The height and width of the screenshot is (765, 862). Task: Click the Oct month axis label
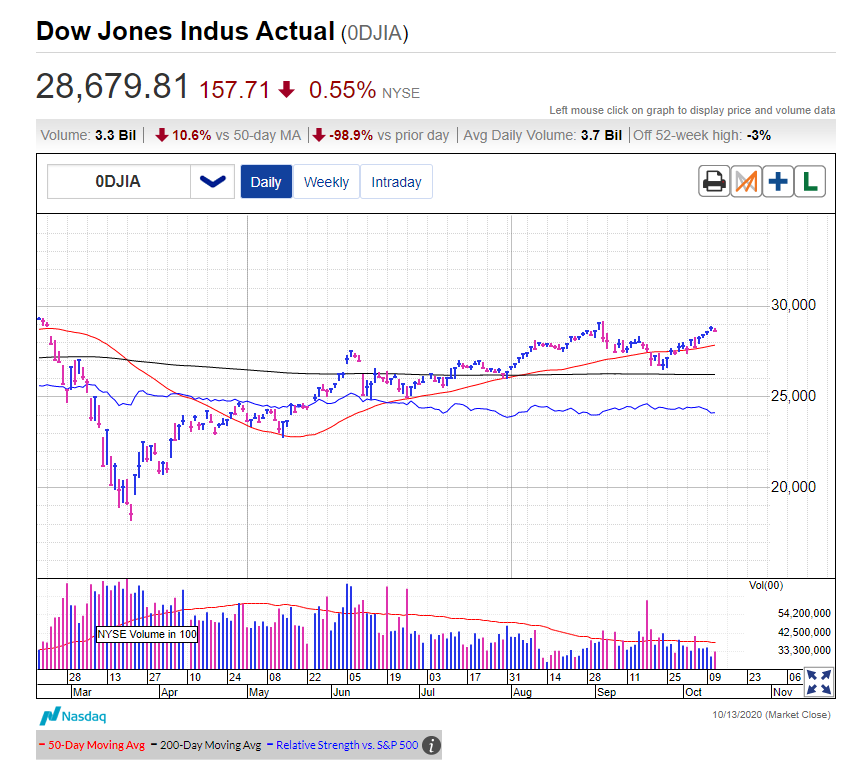click(693, 692)
